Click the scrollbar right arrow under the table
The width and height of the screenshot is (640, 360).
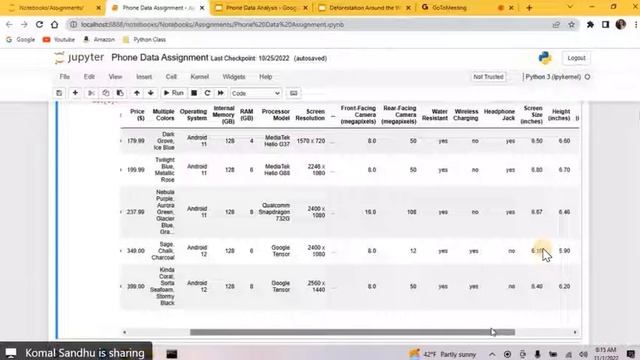coord(575,332)
